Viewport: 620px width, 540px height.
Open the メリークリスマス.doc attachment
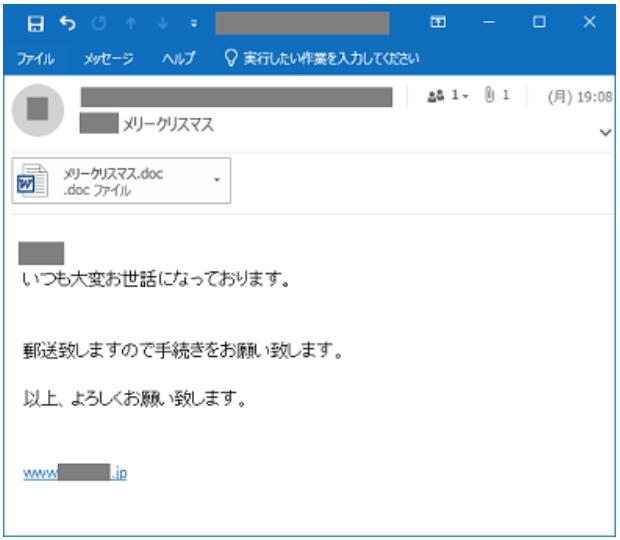121,181
